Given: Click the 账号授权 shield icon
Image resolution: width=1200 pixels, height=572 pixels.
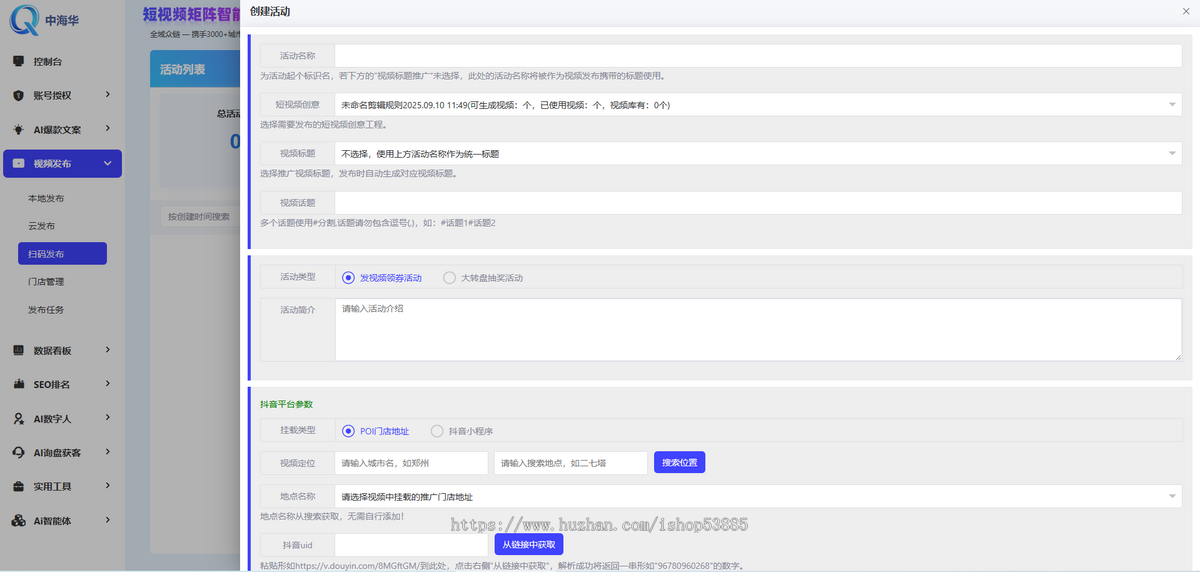Looking at the screenshot, I should pyautogui.click(x=18, y=96).
